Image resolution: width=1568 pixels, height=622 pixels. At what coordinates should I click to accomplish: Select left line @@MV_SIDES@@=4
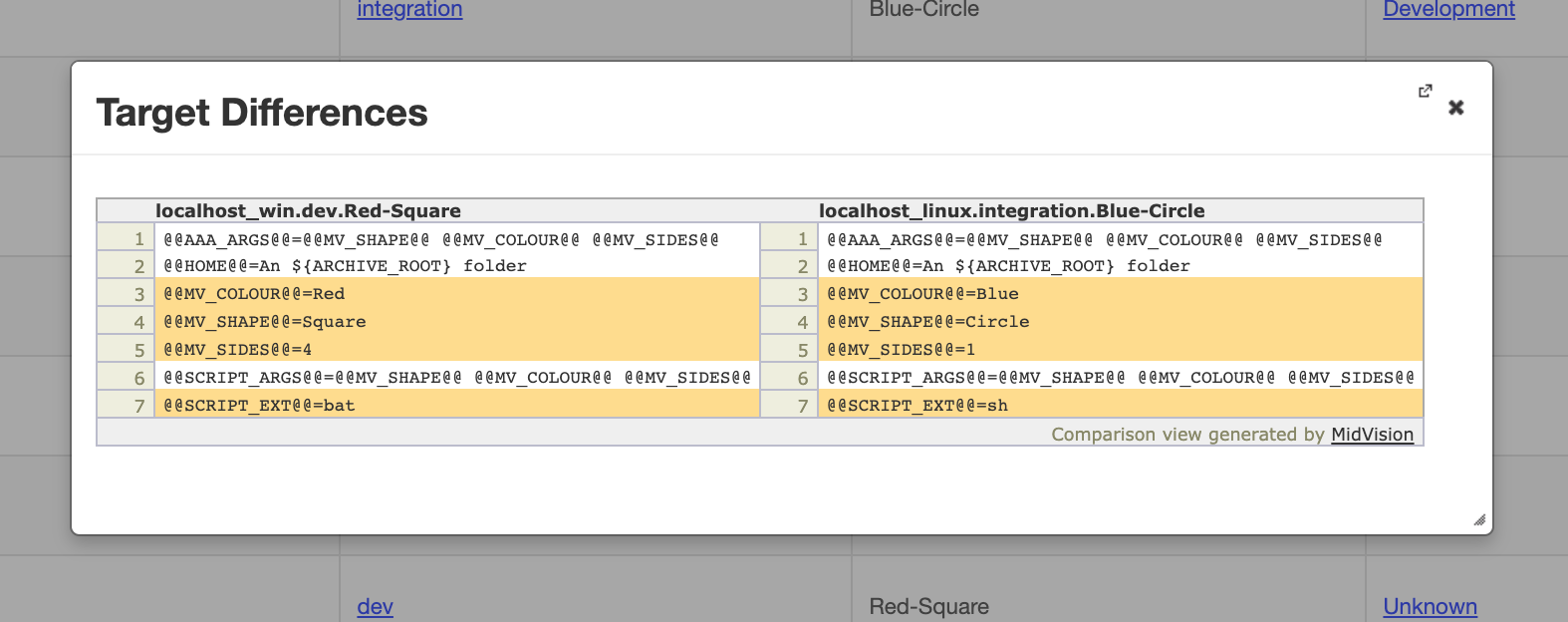click(x=456, y=349)
